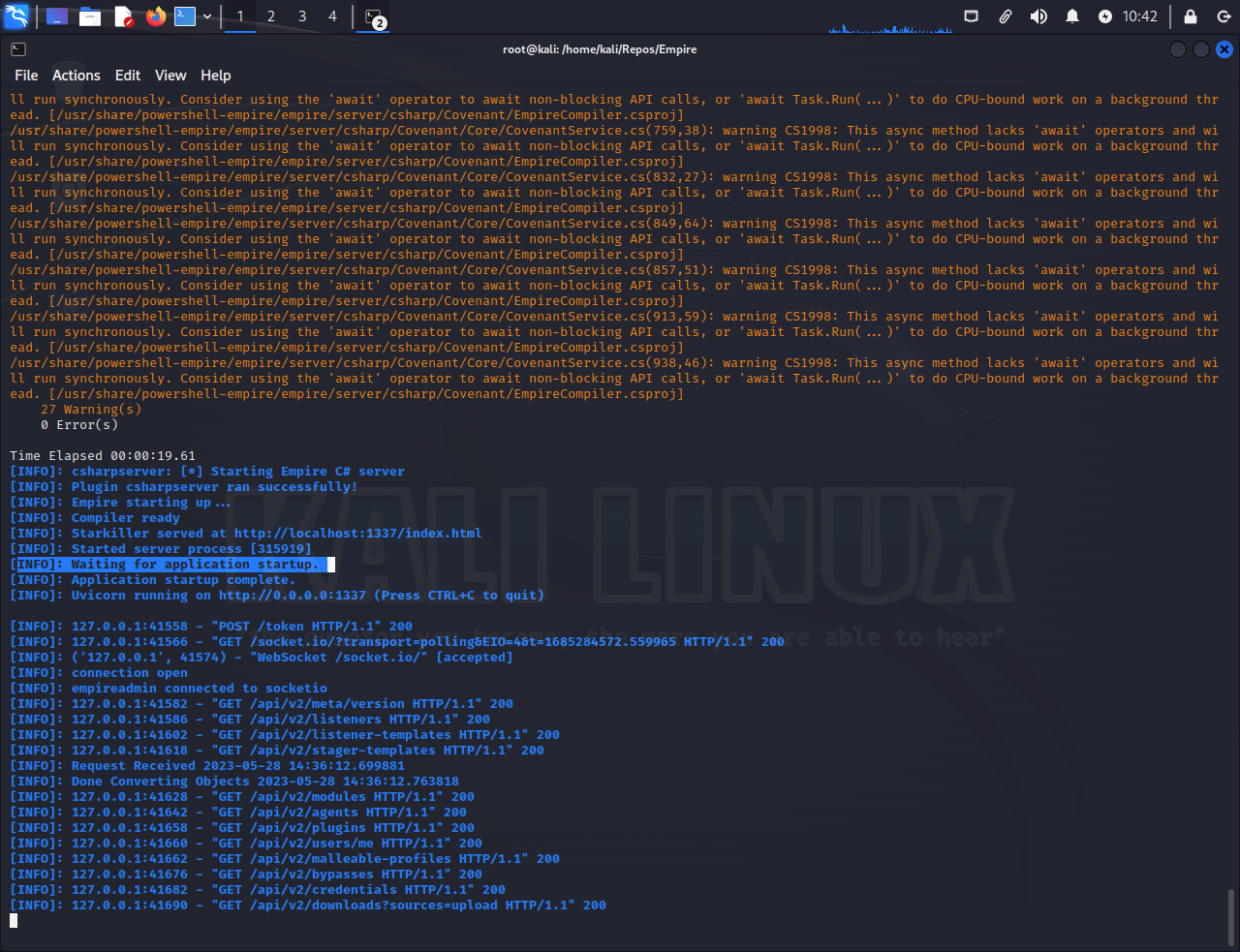
Task: Open the Help menu
Action: (216, 76)
